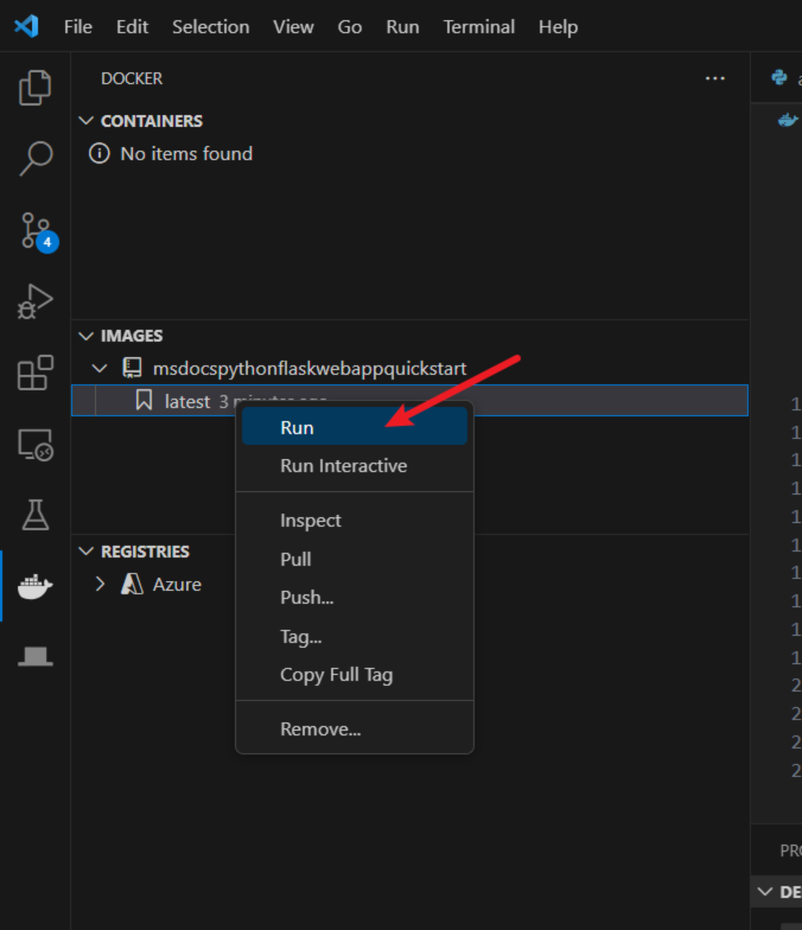
Task: Choose Run from the context menu
Action: (354, 427)
